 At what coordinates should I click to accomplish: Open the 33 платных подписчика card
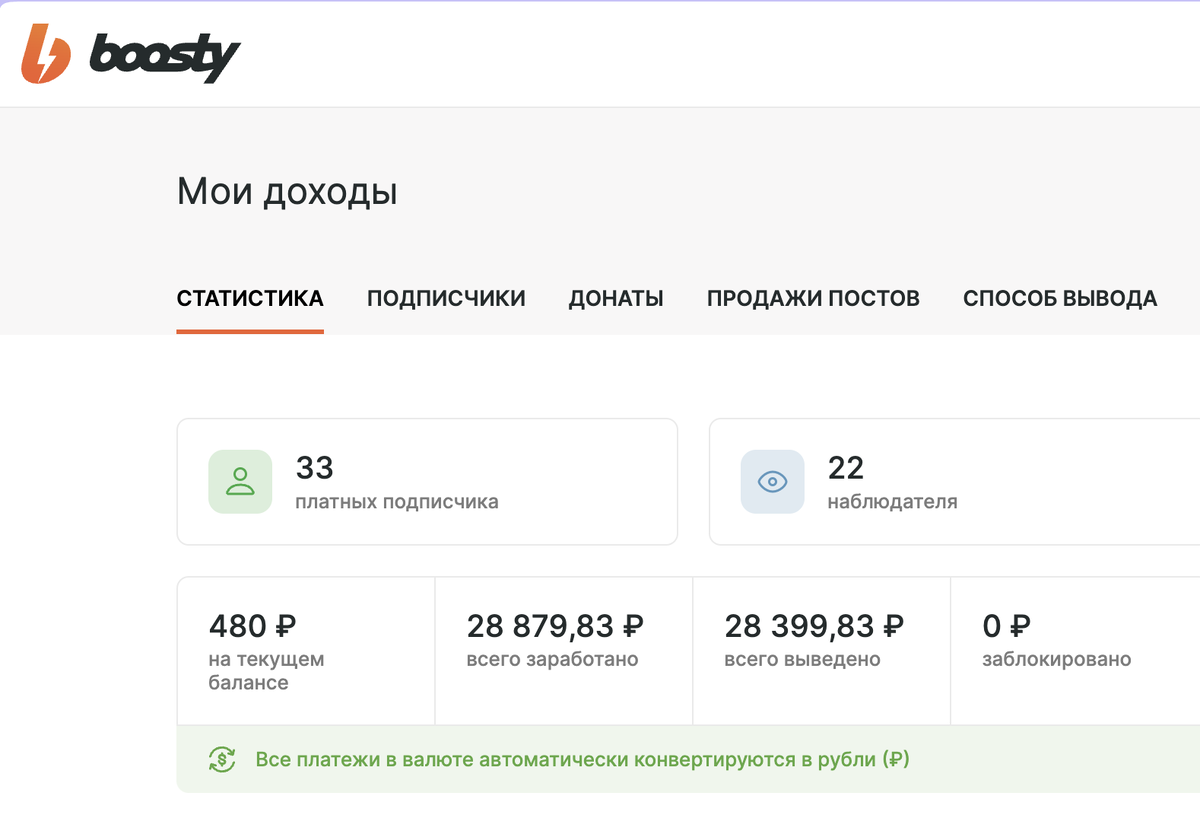pyautogui.click(x=427, y=481)
